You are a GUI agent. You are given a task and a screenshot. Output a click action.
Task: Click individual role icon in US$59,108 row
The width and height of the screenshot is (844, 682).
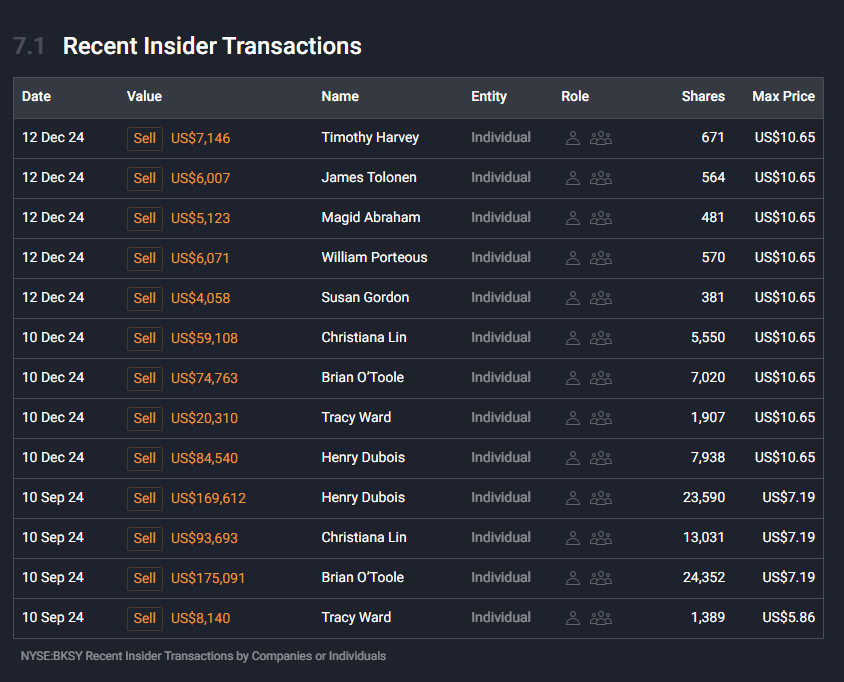(x=573, y=338)
